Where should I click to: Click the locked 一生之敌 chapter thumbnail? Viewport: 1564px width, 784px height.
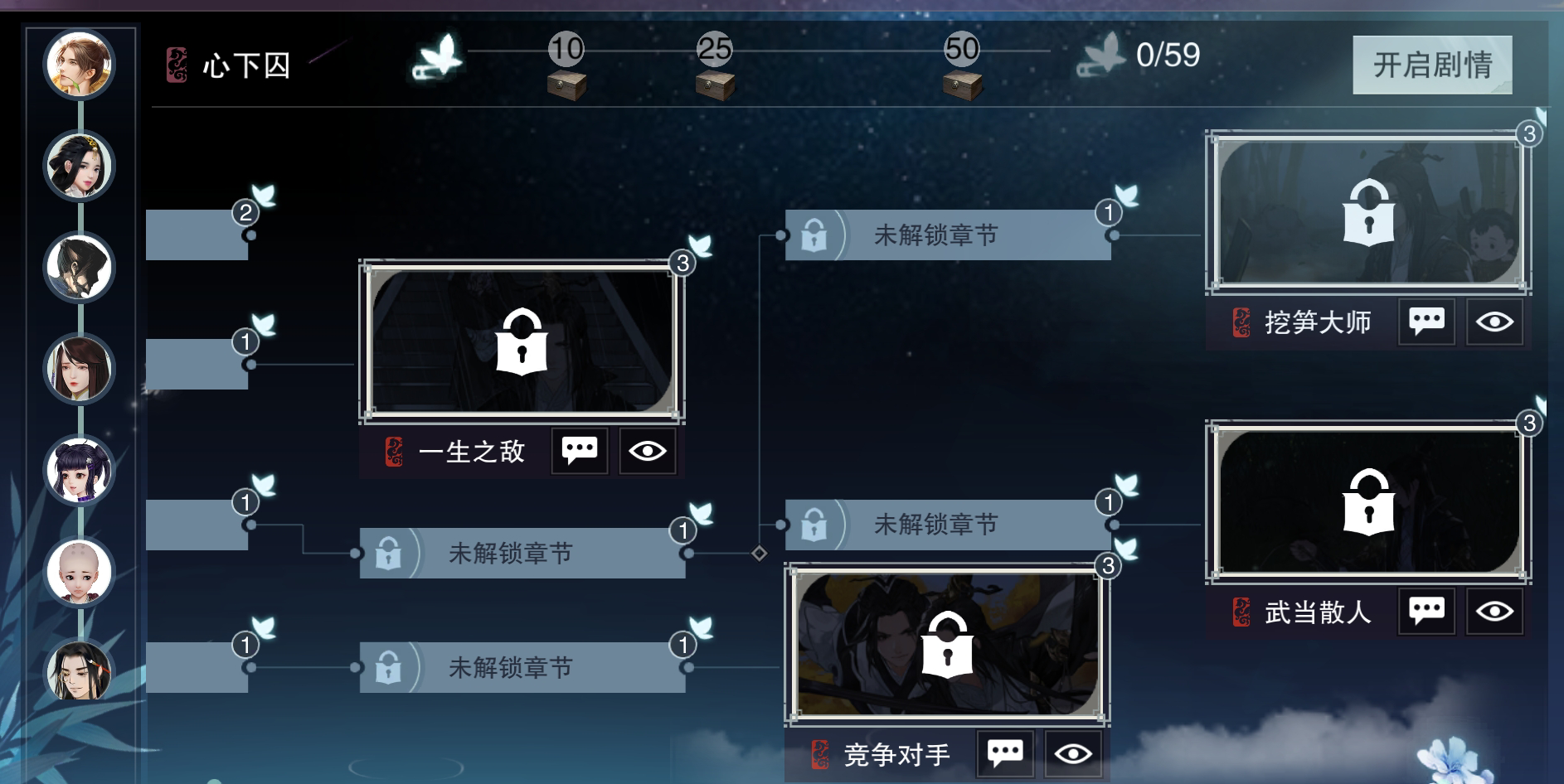pos(522,341)
